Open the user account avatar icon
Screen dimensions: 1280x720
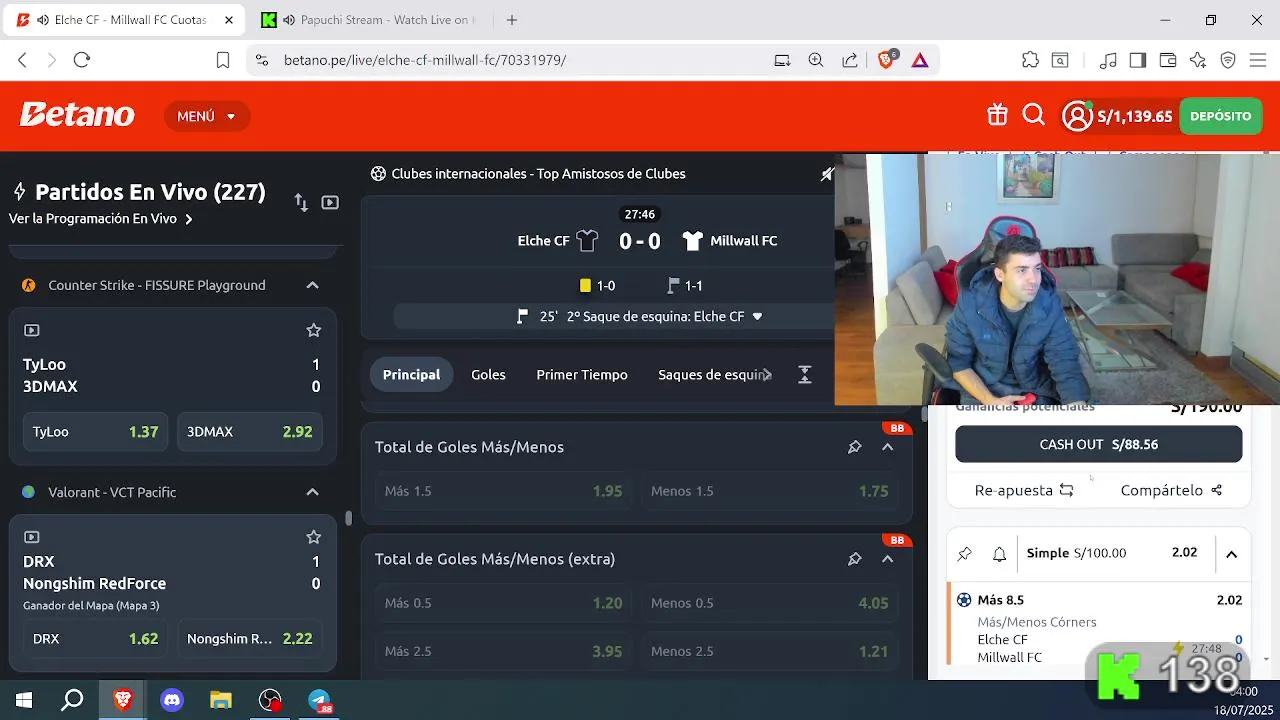[x=1077, y=116]
